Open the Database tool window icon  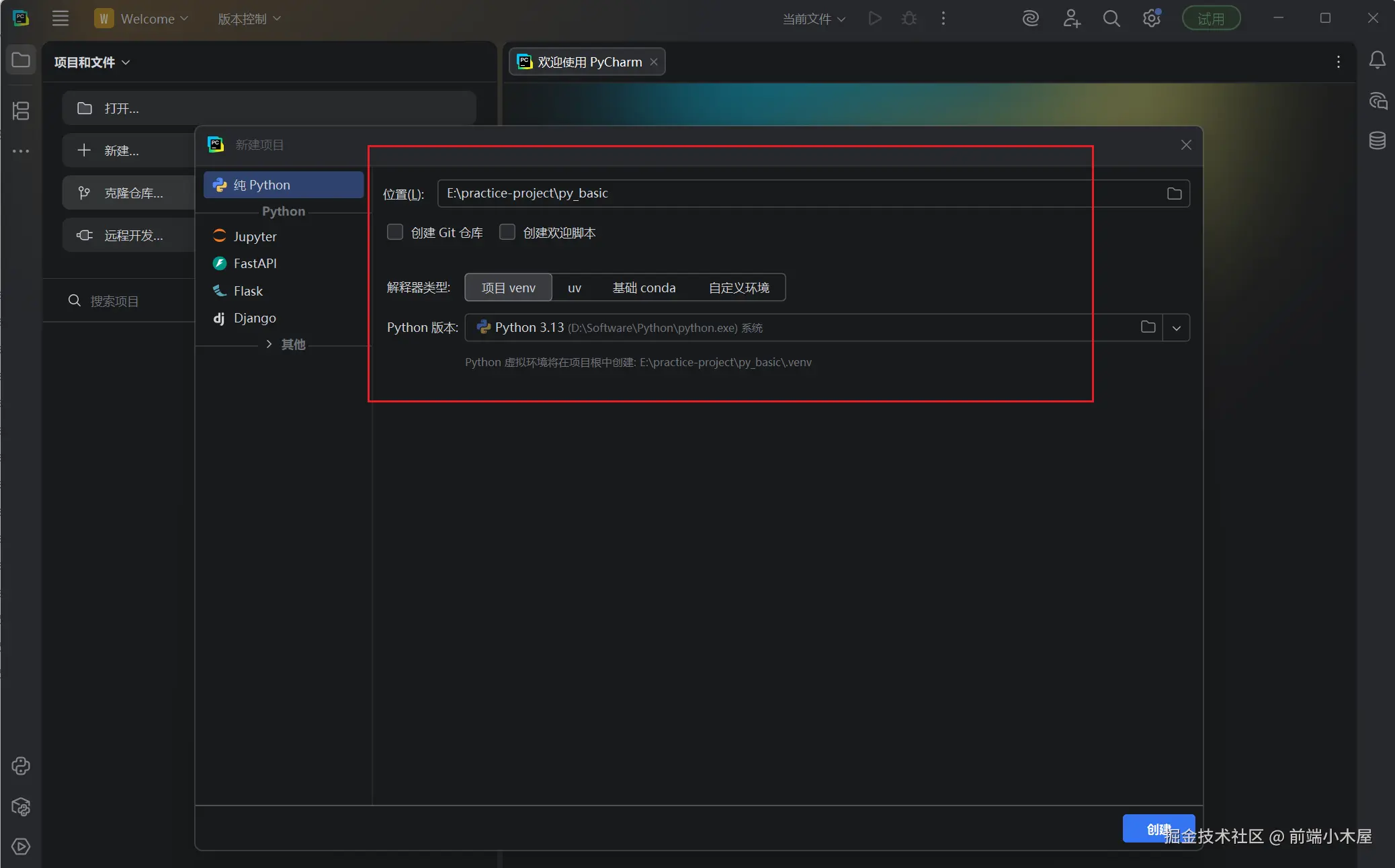(1377, 140)
